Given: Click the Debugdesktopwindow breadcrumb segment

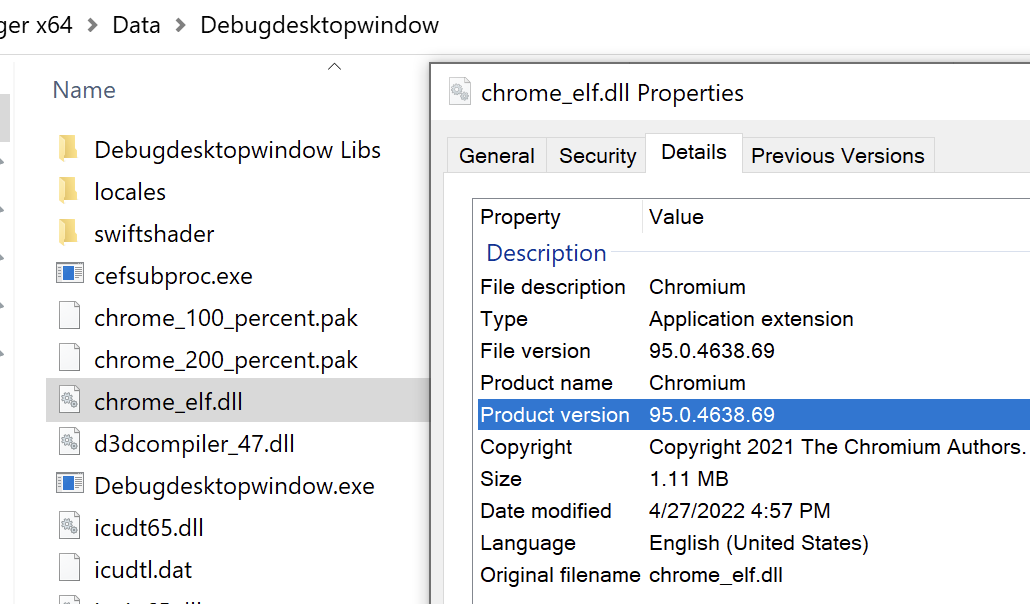Looking at the screenshot, I should coord(319,25).
